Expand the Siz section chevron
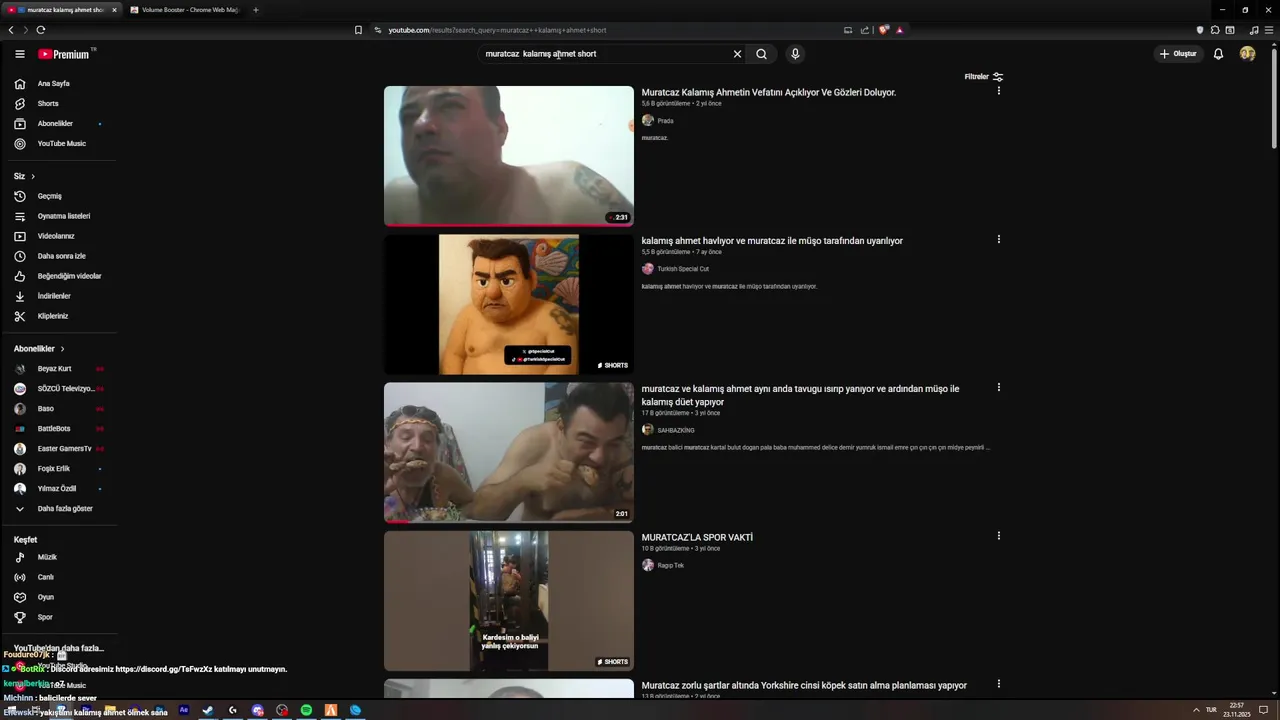The image size is (1280, 720). pyautogui.click(x=32, y=177)
